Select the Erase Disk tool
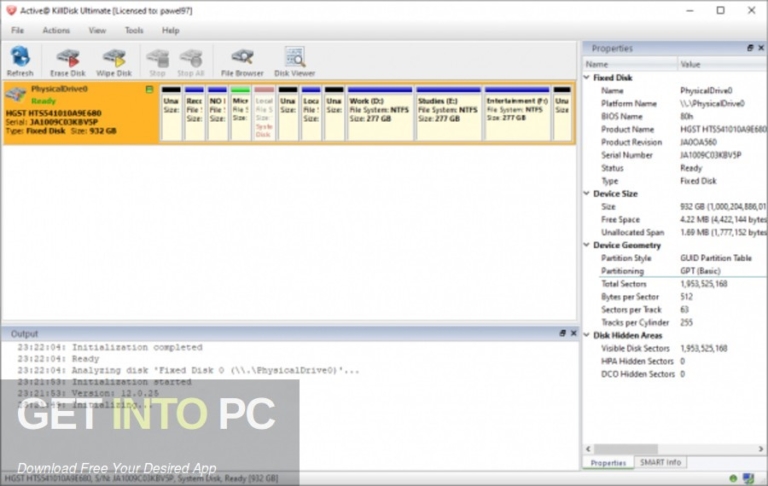 [x=68, y=61]
